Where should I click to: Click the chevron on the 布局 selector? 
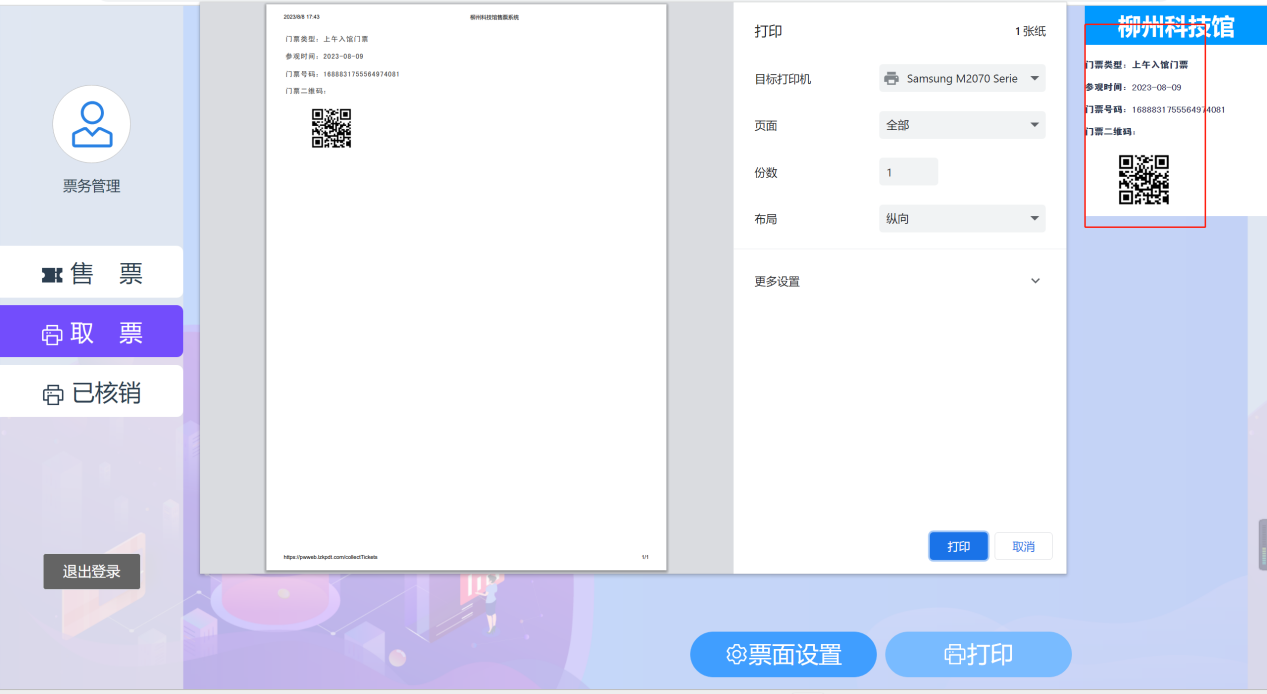pos(1035,218)
